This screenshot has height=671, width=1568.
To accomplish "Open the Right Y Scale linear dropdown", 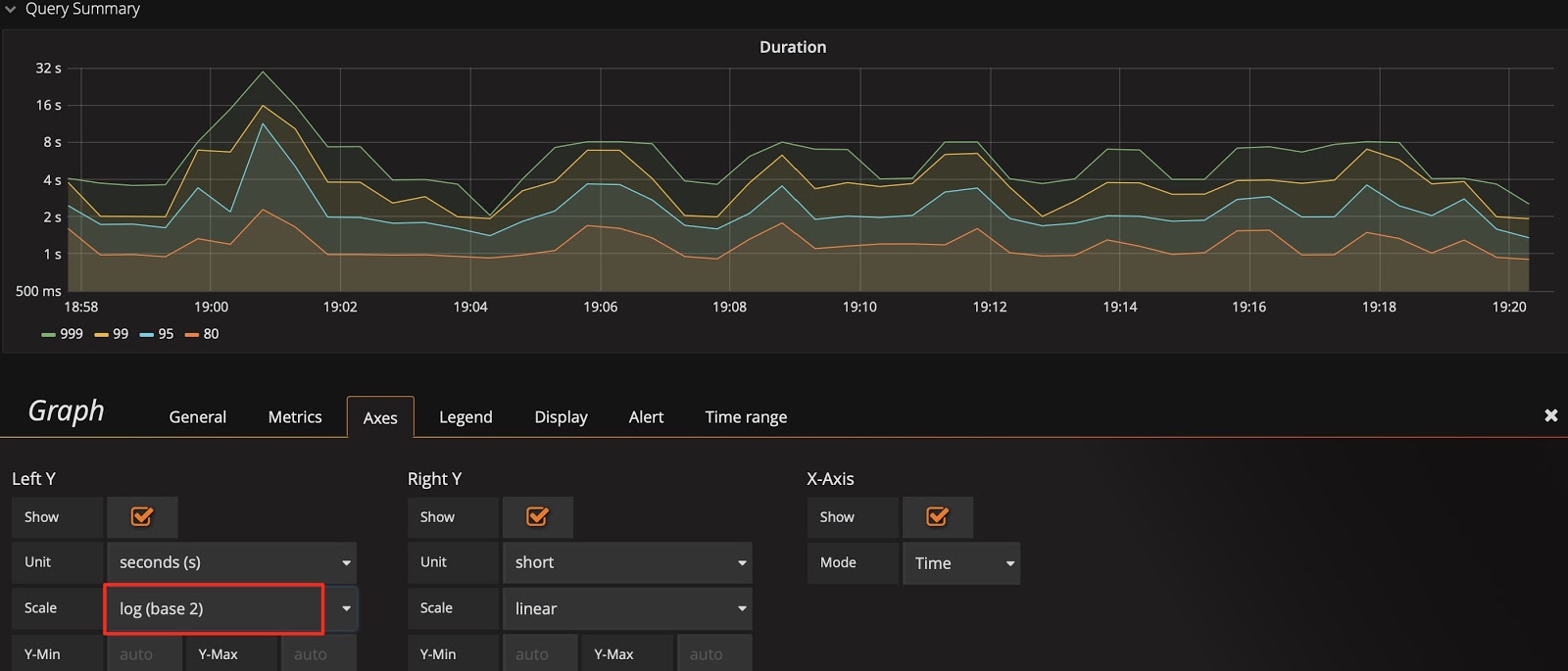I will point(627,609).
